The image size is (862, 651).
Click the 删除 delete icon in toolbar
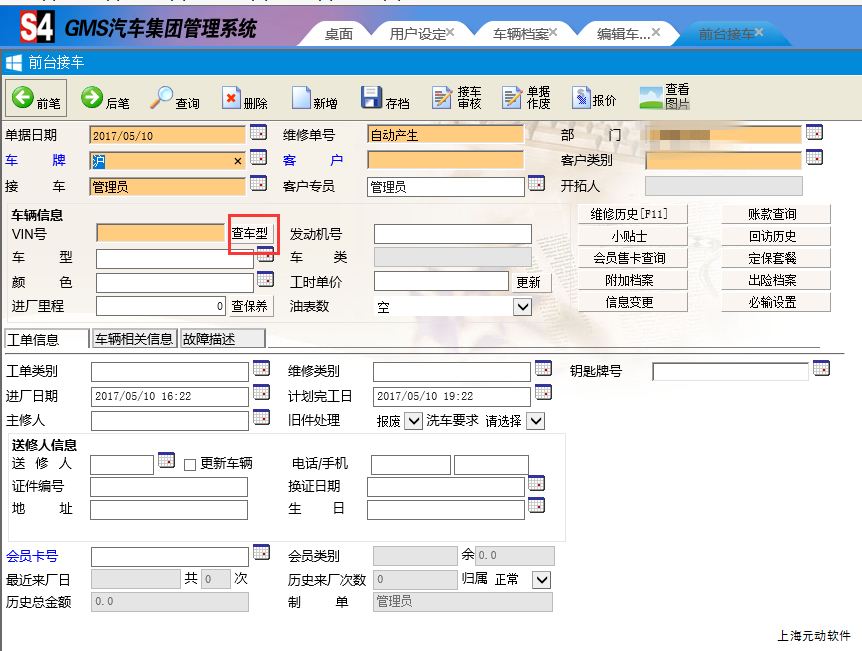[231, 98]
